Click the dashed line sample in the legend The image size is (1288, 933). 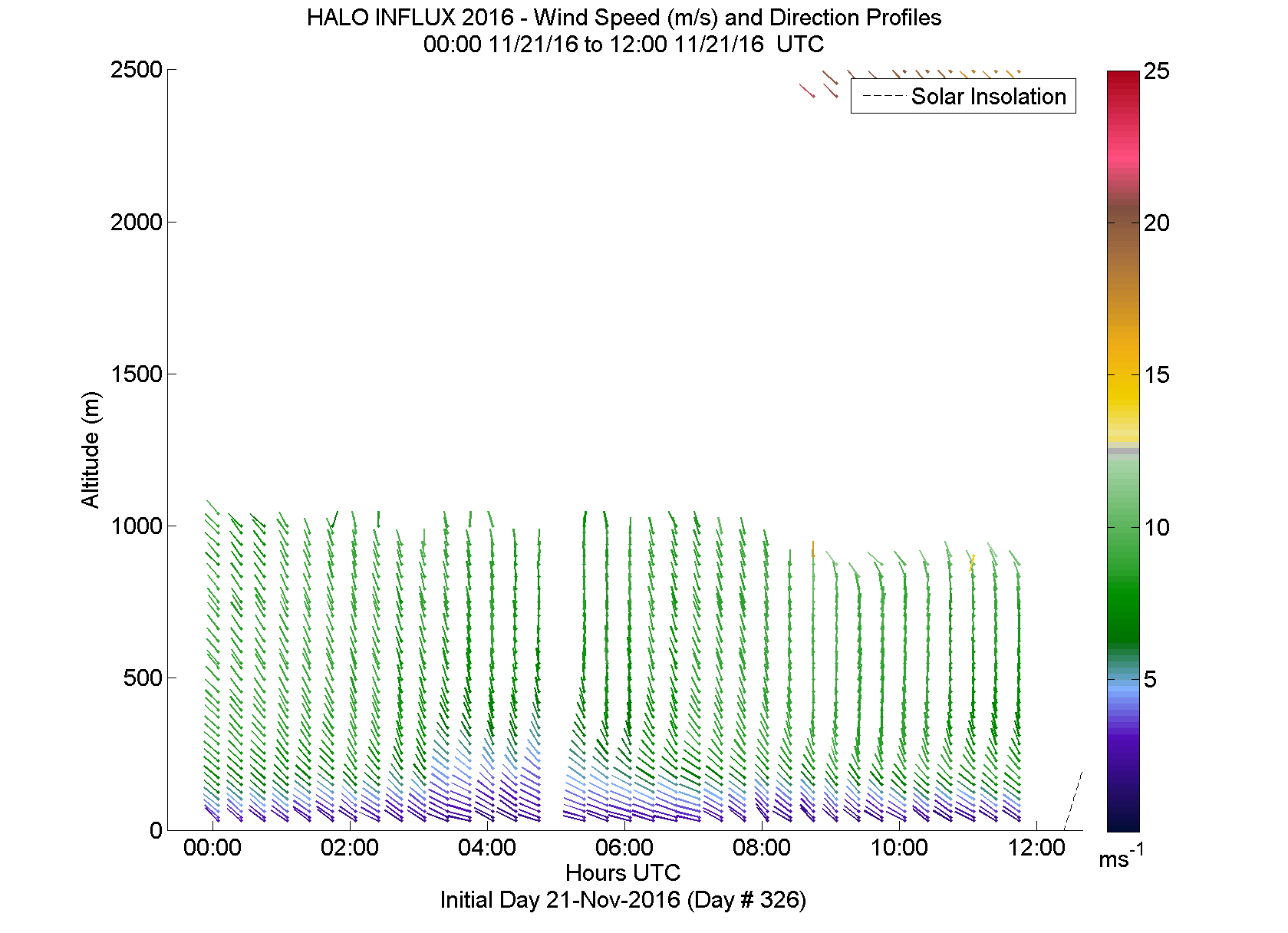click(883, 97)
